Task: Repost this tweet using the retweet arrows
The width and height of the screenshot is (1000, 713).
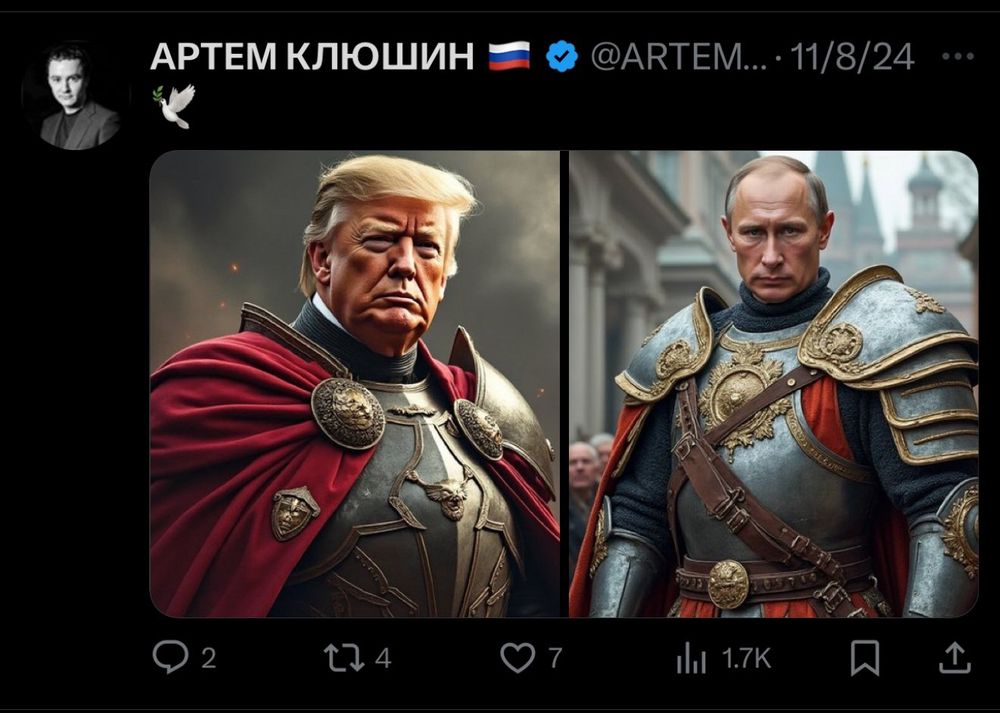Action: (344, 658)
